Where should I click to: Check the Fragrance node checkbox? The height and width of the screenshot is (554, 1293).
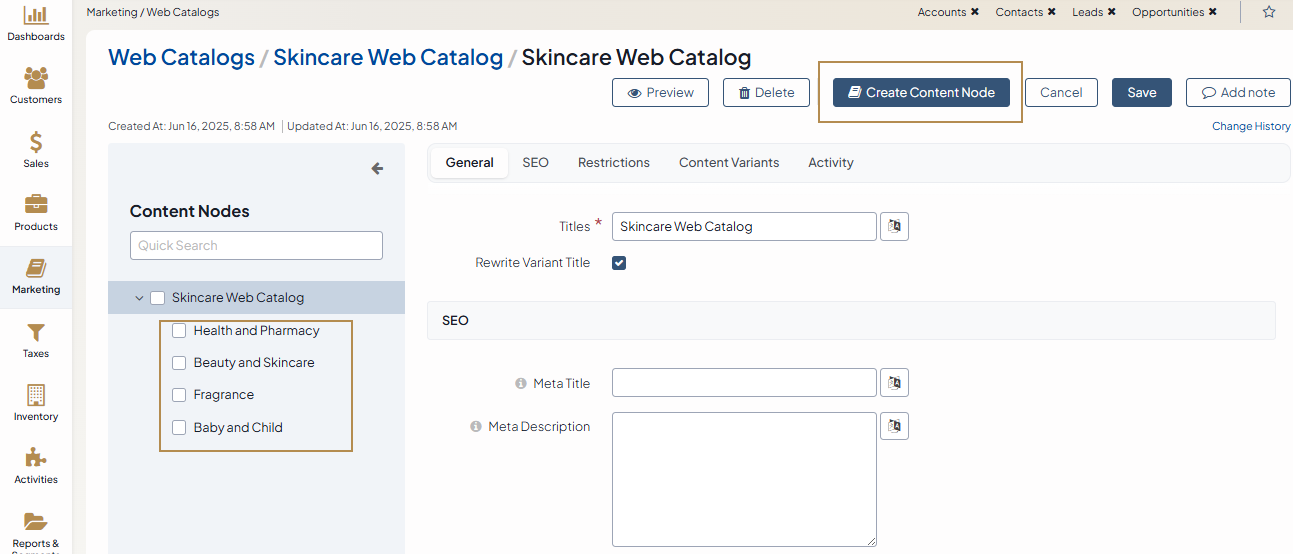pyautogui.click(x=179, y=395)
